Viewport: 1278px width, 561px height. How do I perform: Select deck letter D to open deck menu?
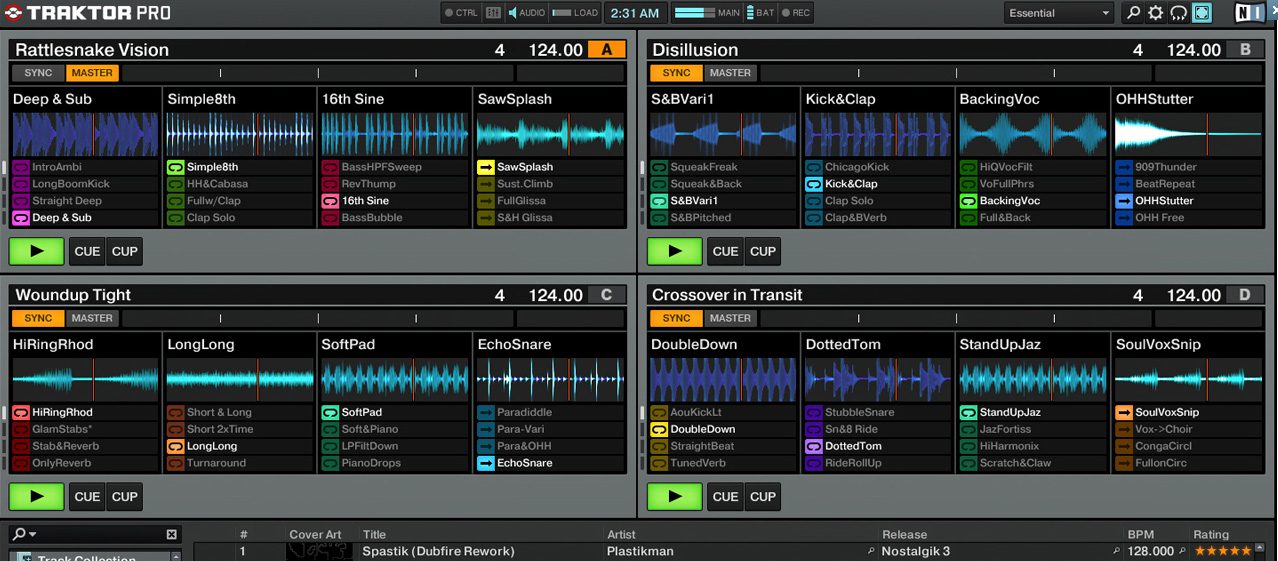click(x=1245, y=295)
